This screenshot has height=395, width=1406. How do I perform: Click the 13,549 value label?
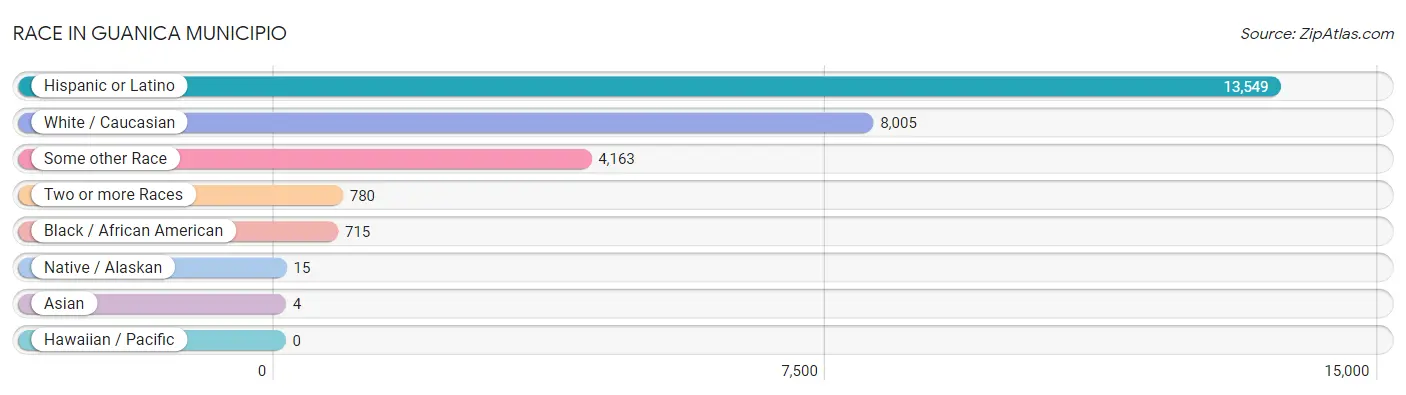pos(1246,87)
